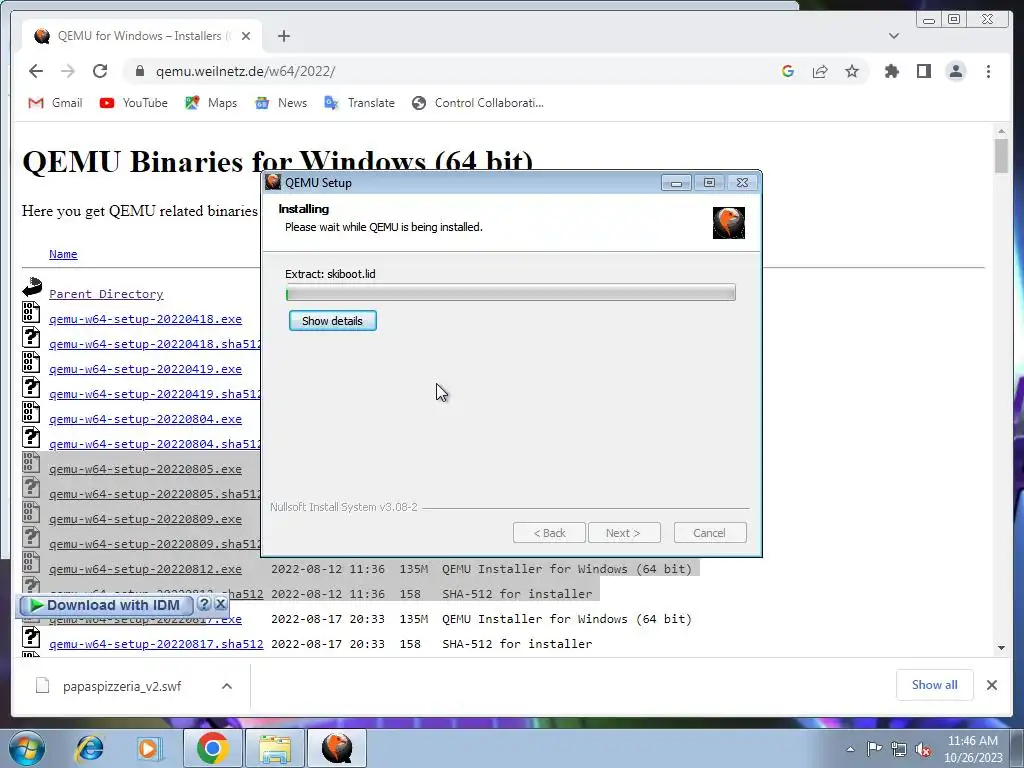Image resolution: width=1024 pixels, height=768 pixels.
Task: Click Show all downloads
Action: pos(935,685)
